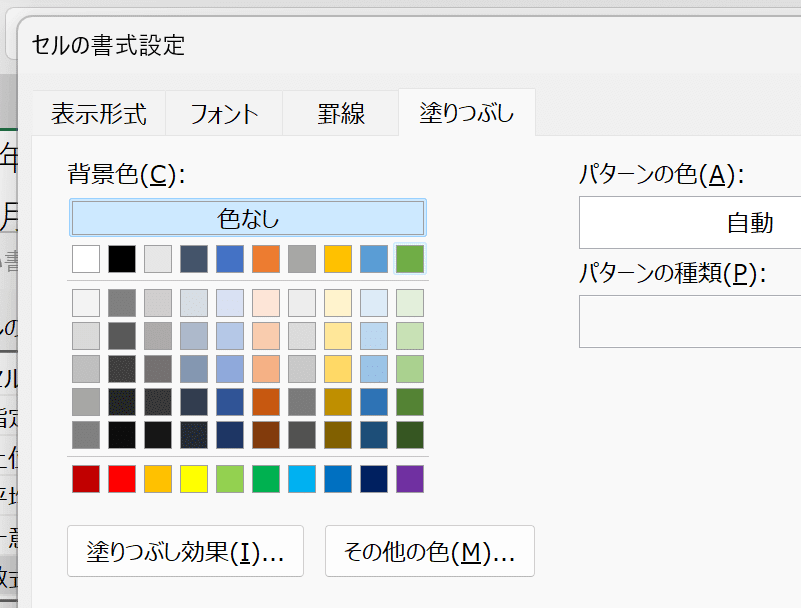This screenshot has width=801, height=608.
Task: Click the 色なし button
Action: pos(248,218)
